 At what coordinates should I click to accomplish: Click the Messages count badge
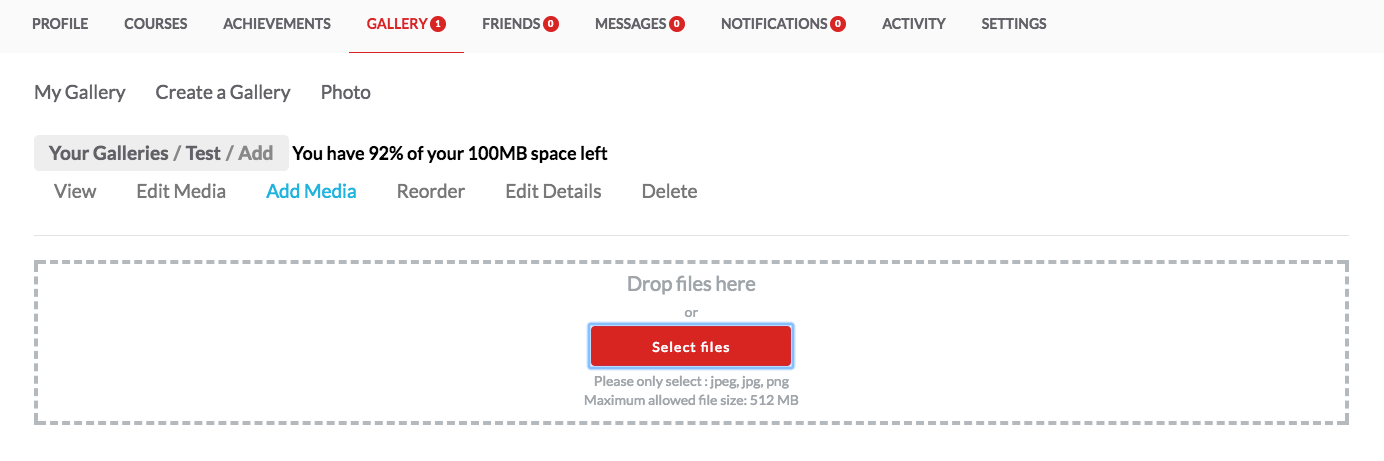(677, 24)
